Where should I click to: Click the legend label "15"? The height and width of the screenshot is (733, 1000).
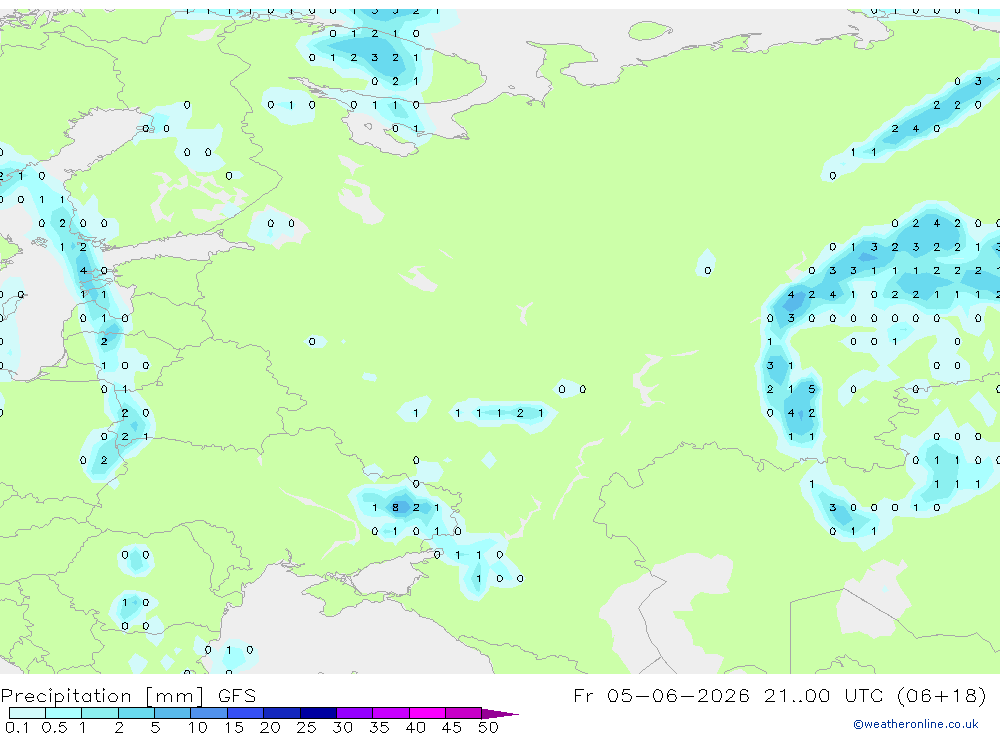point(233,727)
